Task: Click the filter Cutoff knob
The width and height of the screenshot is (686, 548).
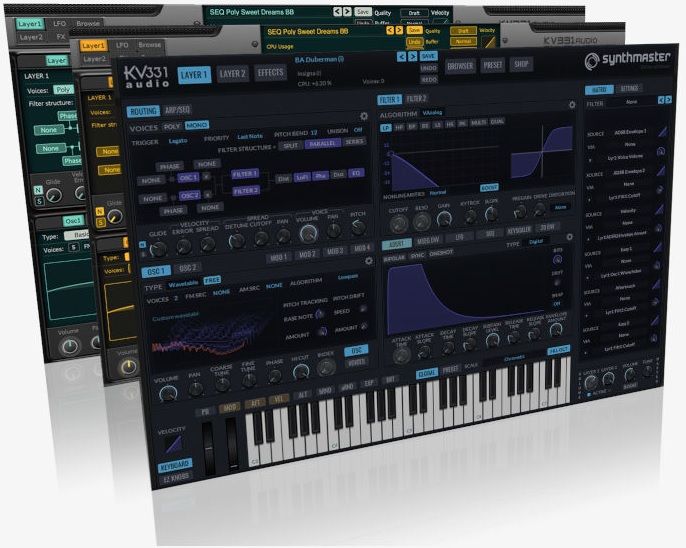Action: click(x=398, y=224)
